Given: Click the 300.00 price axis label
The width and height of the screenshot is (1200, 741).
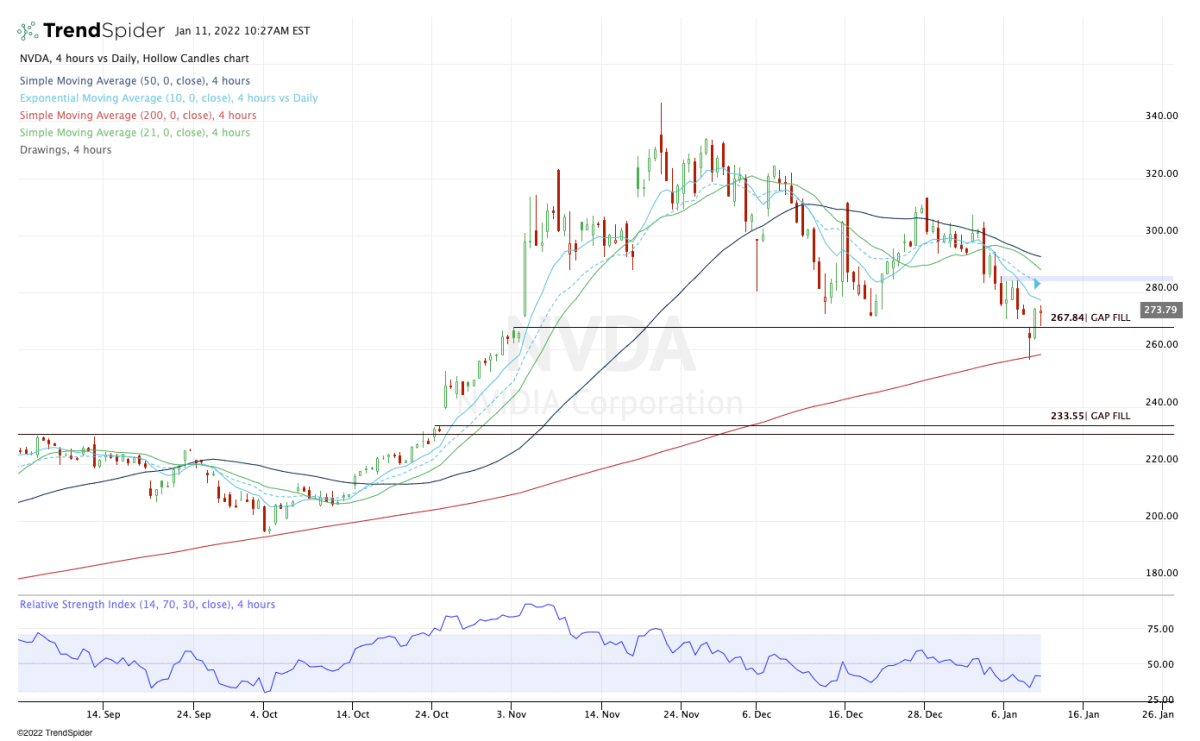Looking at the screenshot, I should 1162,231.
